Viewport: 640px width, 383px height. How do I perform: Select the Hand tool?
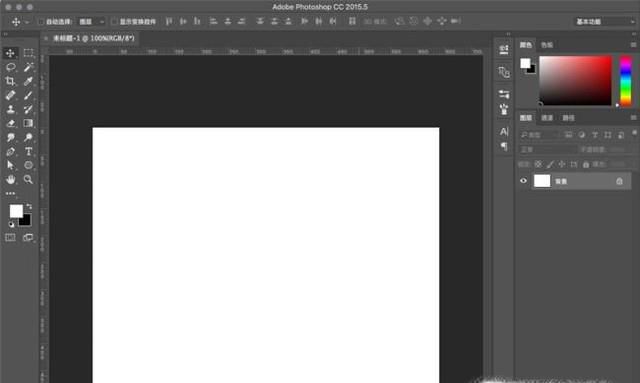tap(11, 180)
